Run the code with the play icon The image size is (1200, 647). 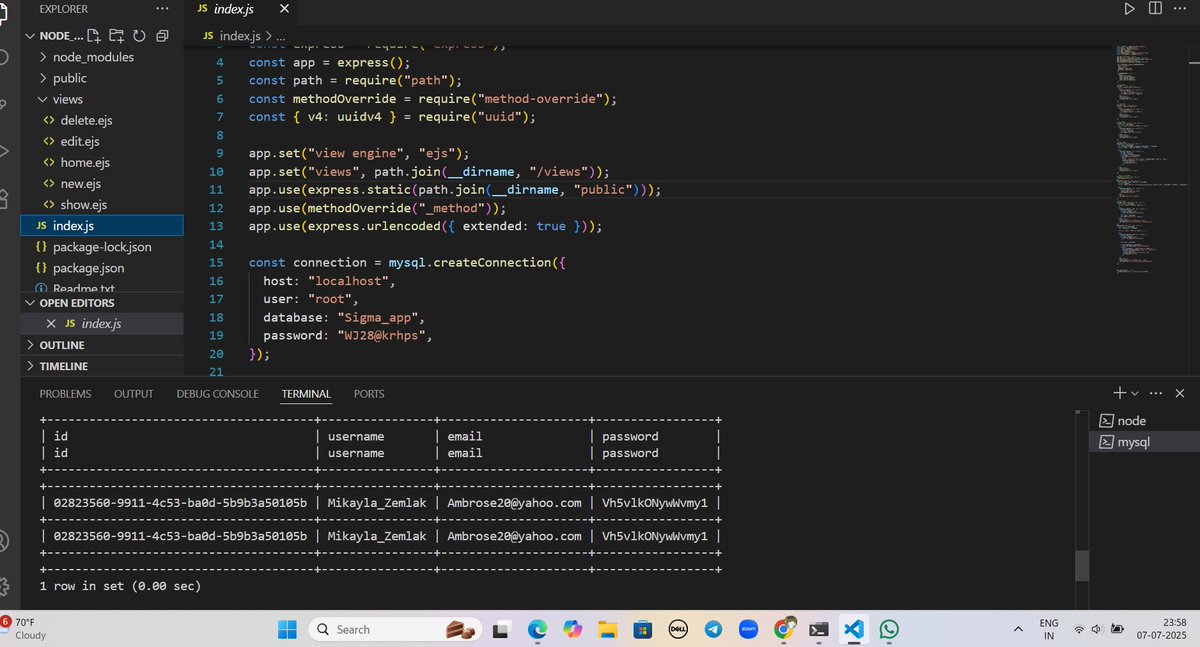pos(1129,9)
